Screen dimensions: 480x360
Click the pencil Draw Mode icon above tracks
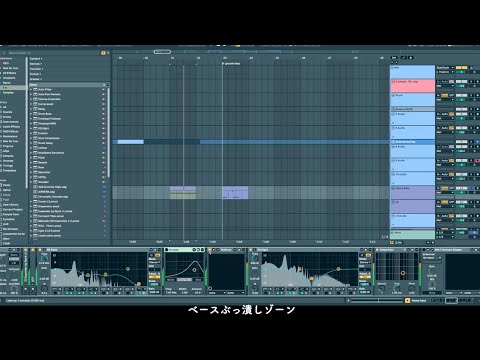point(404,58)
